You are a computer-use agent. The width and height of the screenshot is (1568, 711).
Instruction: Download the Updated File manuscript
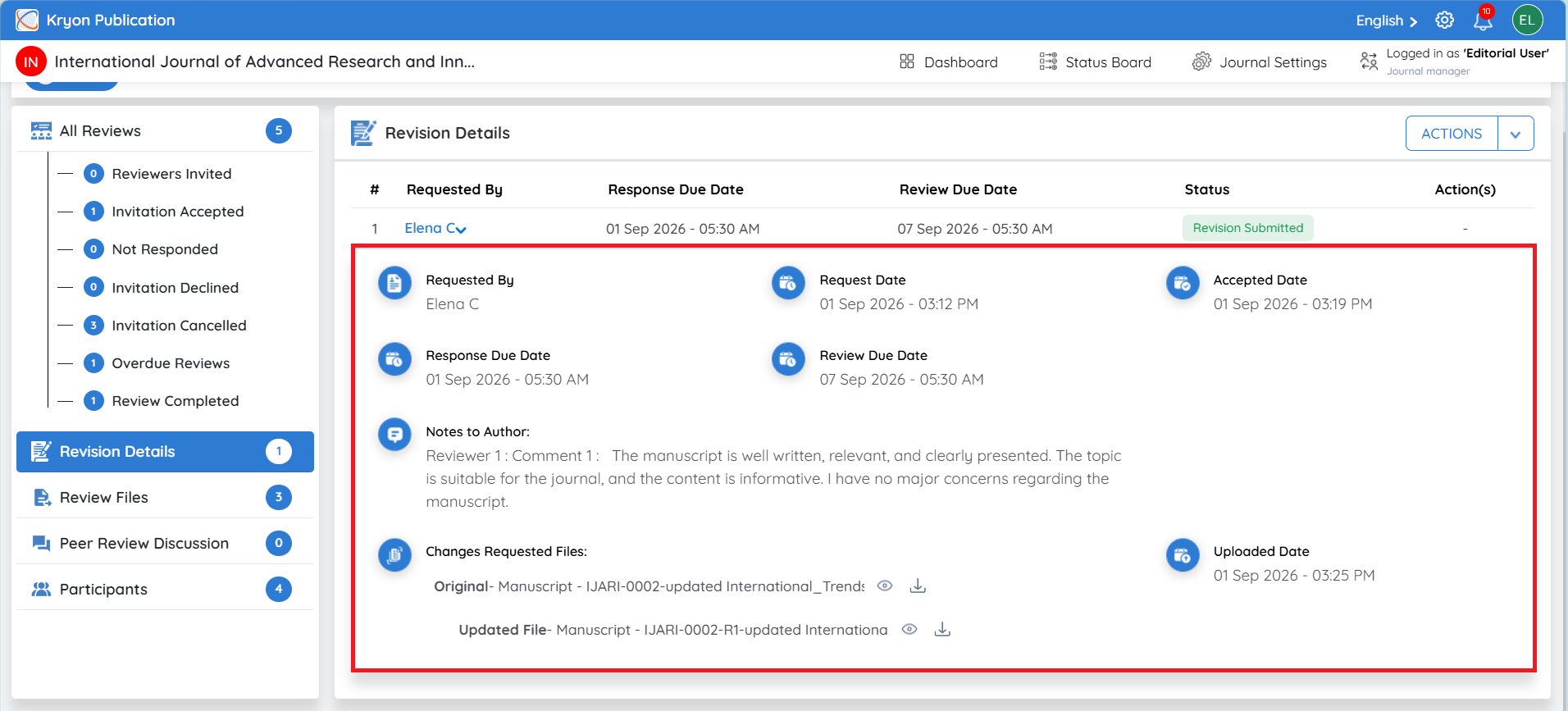[x=942, y=629]
